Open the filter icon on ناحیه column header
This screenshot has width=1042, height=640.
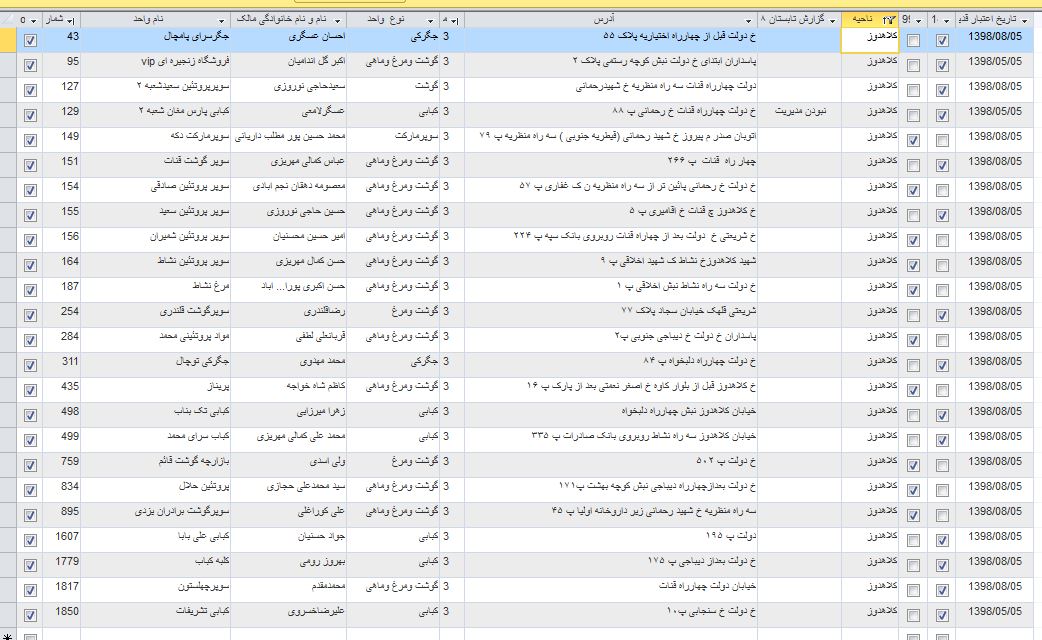(x=888, y=20)
